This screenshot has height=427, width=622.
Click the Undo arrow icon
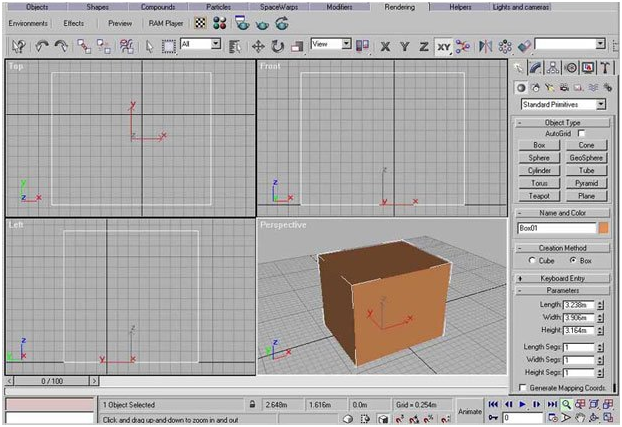coord(41,46)
